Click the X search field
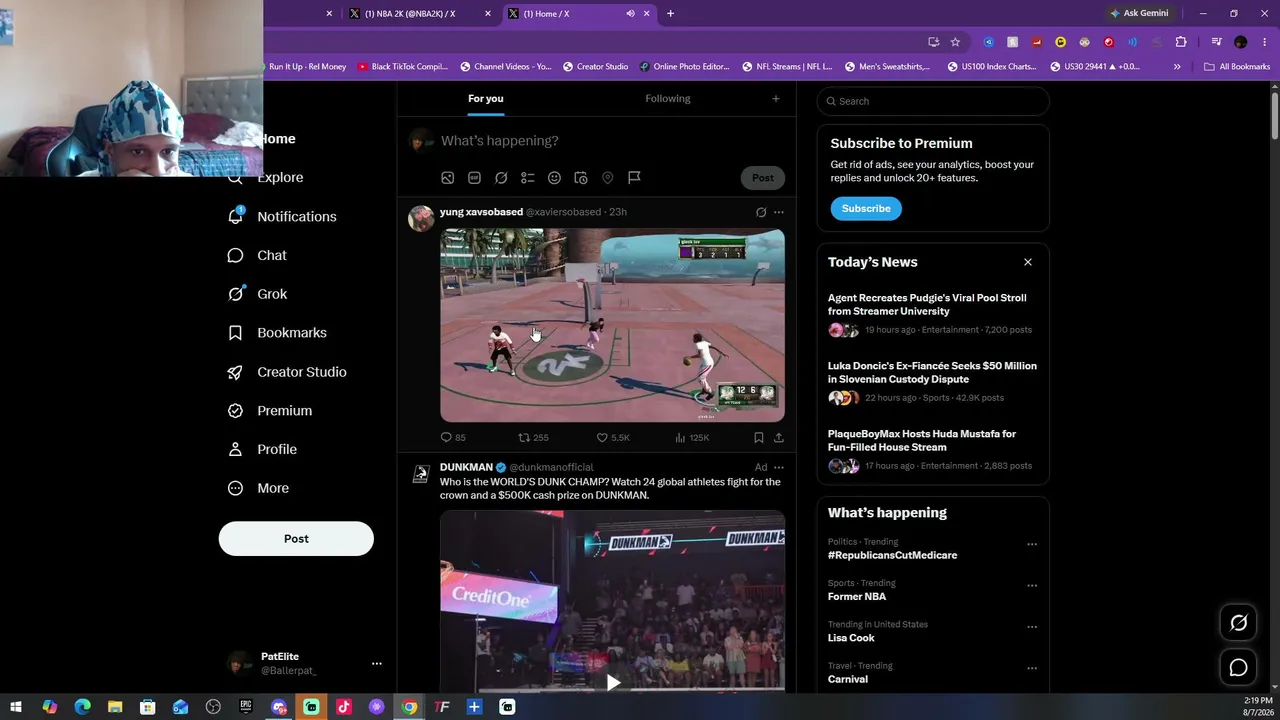 933,101
